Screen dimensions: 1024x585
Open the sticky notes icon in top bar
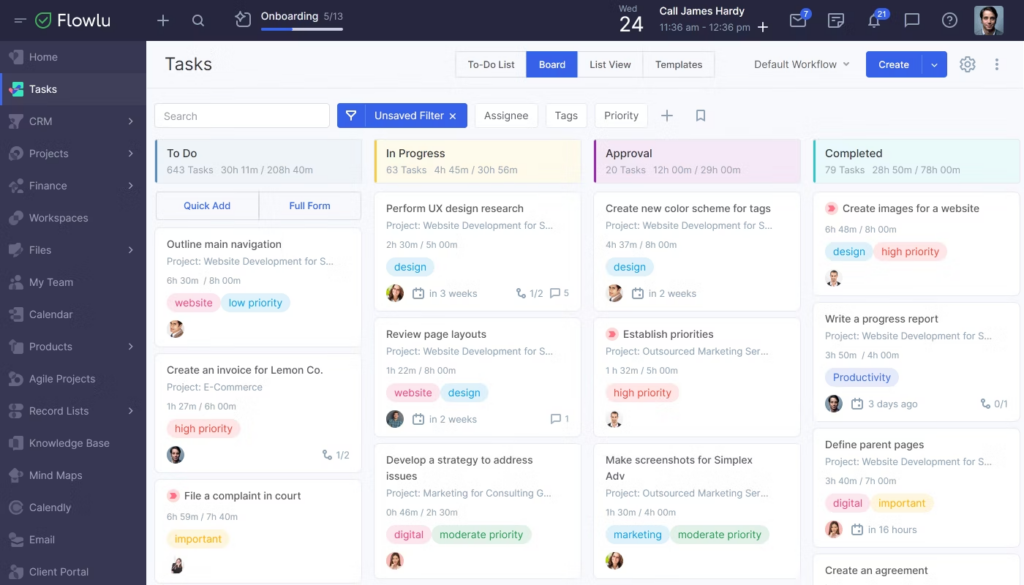click(x=837, y=20)
